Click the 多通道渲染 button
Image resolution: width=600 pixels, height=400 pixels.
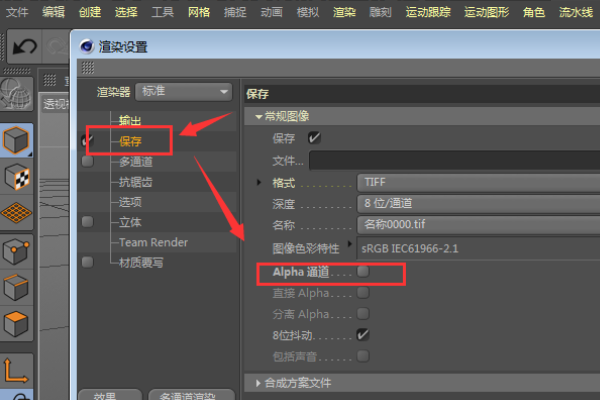(x=191, y=395)
